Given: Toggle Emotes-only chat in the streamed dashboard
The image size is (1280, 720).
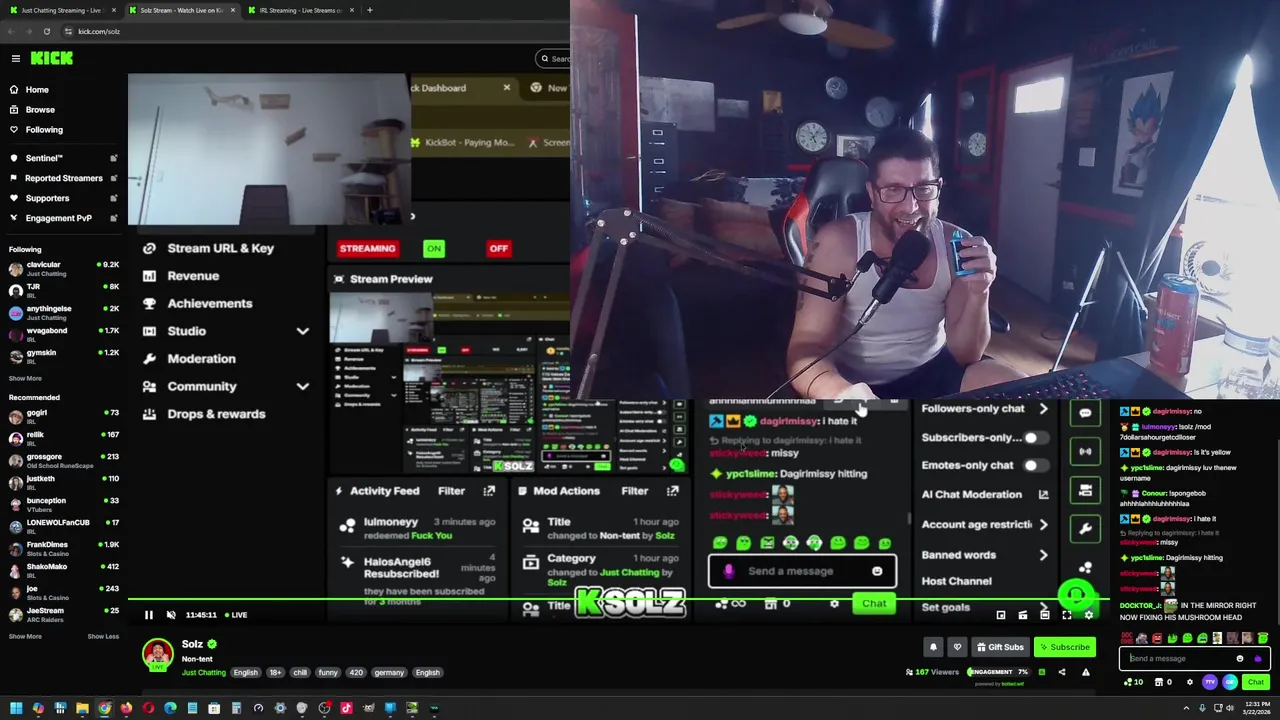Looking at the screenshot, I should tap(1035, 465).
